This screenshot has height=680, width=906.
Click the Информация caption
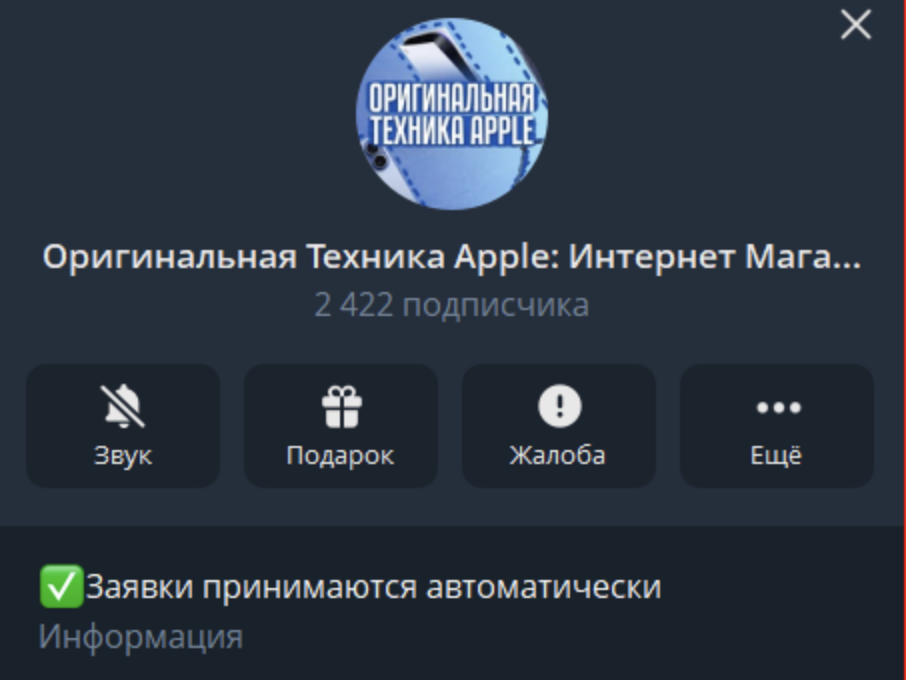point(140,637)
